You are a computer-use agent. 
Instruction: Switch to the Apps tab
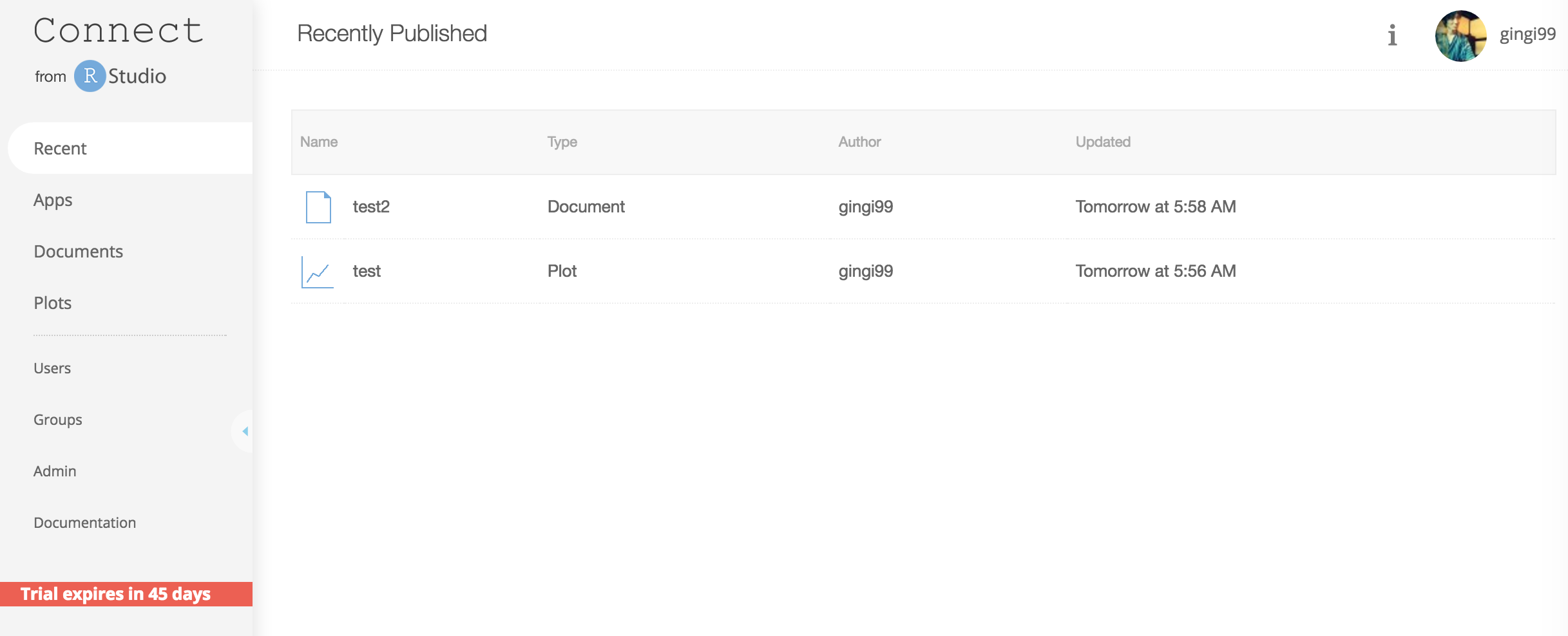53,200
